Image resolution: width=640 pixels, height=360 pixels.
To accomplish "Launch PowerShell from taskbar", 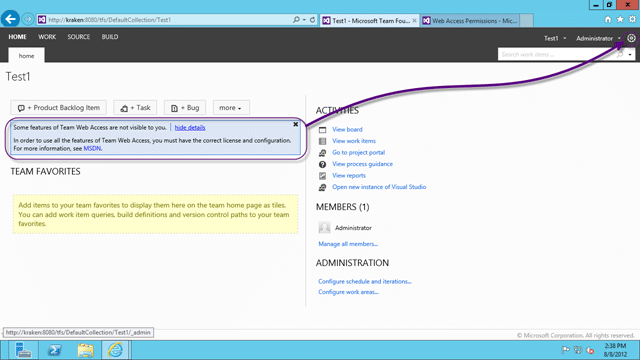I will 54,350.
